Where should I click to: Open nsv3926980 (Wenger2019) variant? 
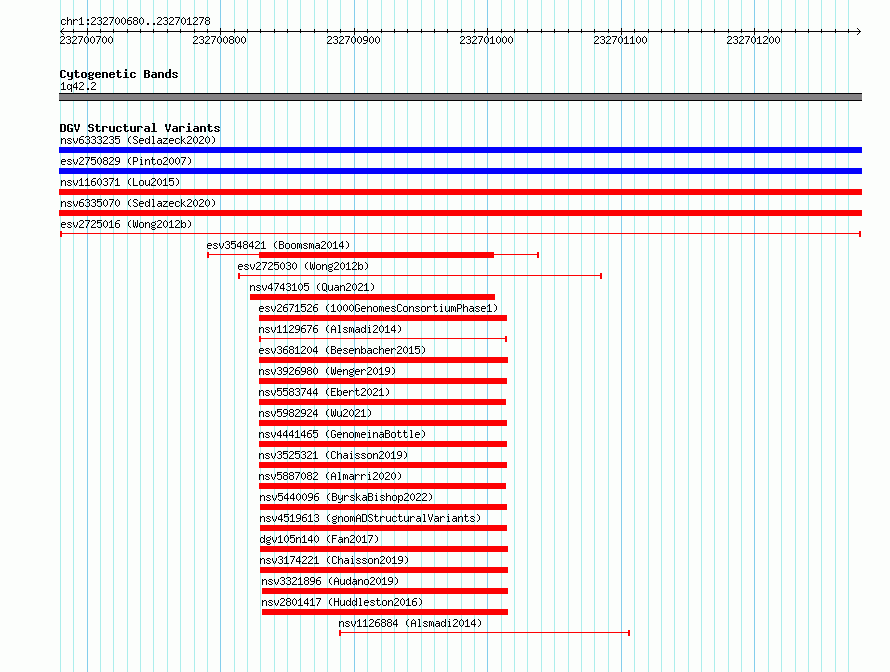[327, 371]
